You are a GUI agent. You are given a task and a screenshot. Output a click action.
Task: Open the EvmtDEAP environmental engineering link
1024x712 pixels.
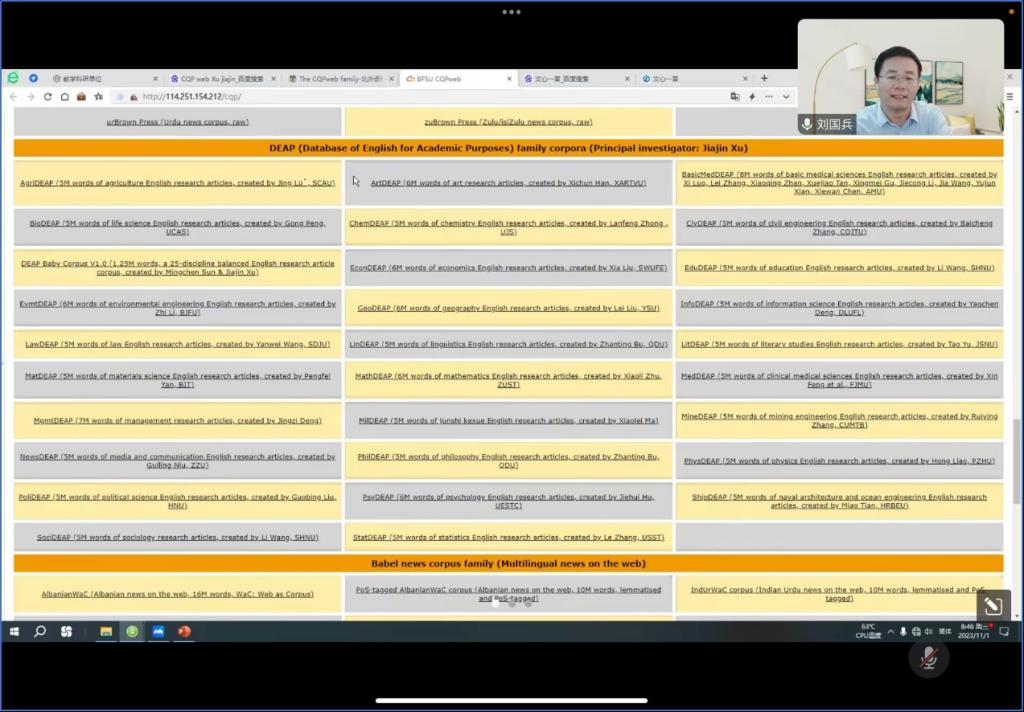click(x=178, y=308)
